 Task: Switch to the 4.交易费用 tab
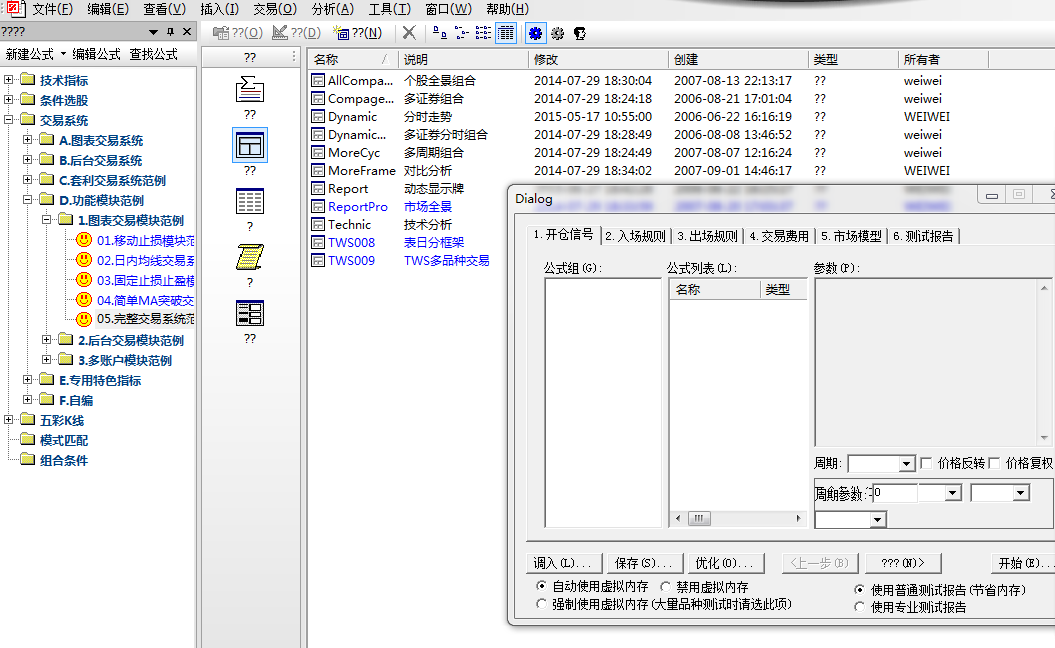[779, 236]
